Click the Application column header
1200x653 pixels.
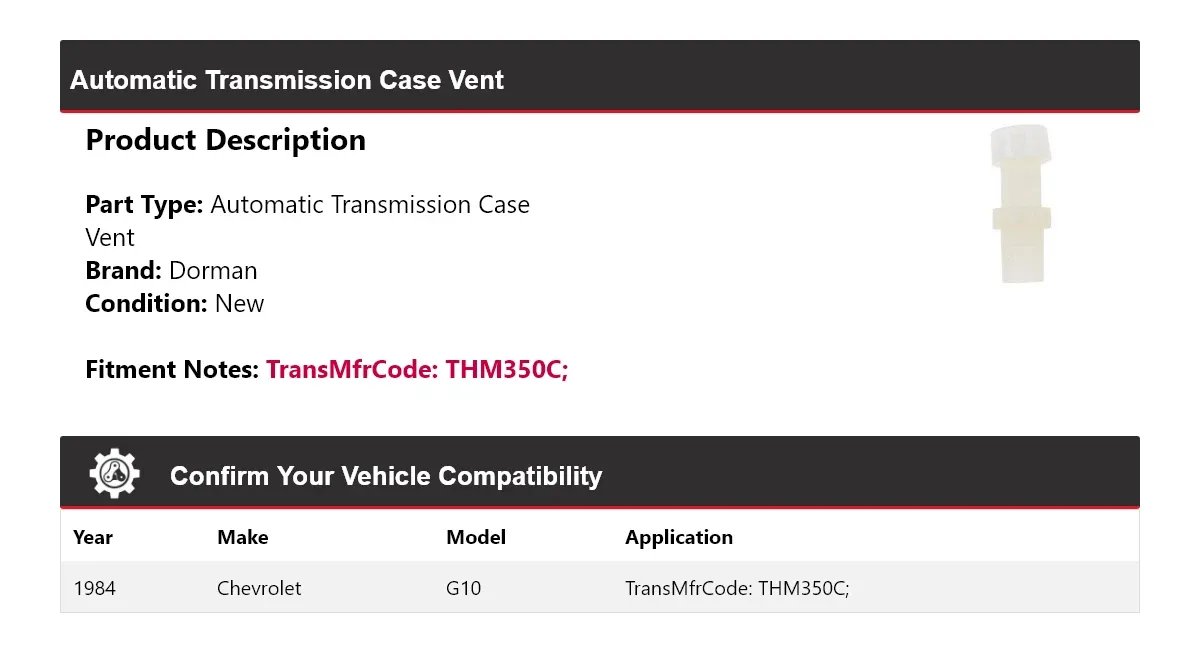pos(679,537)
